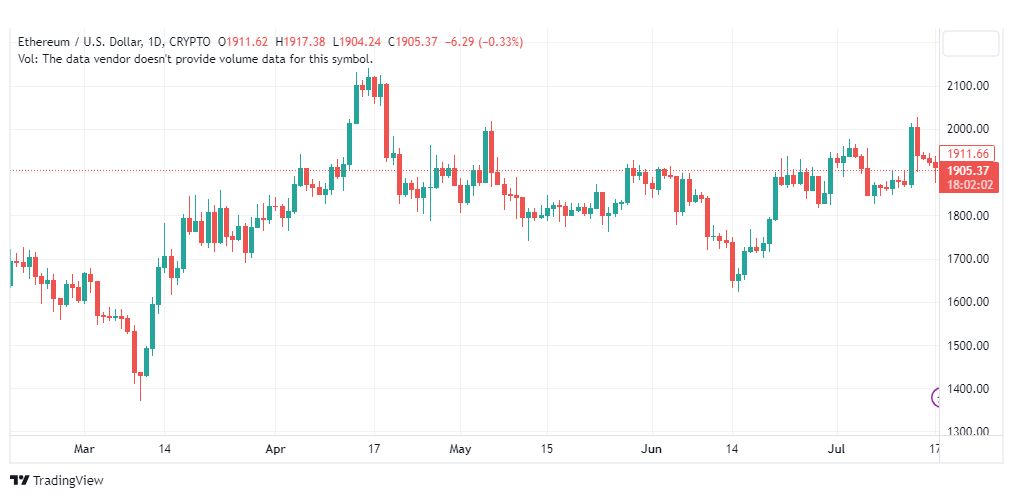Select the Apr label on the time axis

(x=275, y=449)
